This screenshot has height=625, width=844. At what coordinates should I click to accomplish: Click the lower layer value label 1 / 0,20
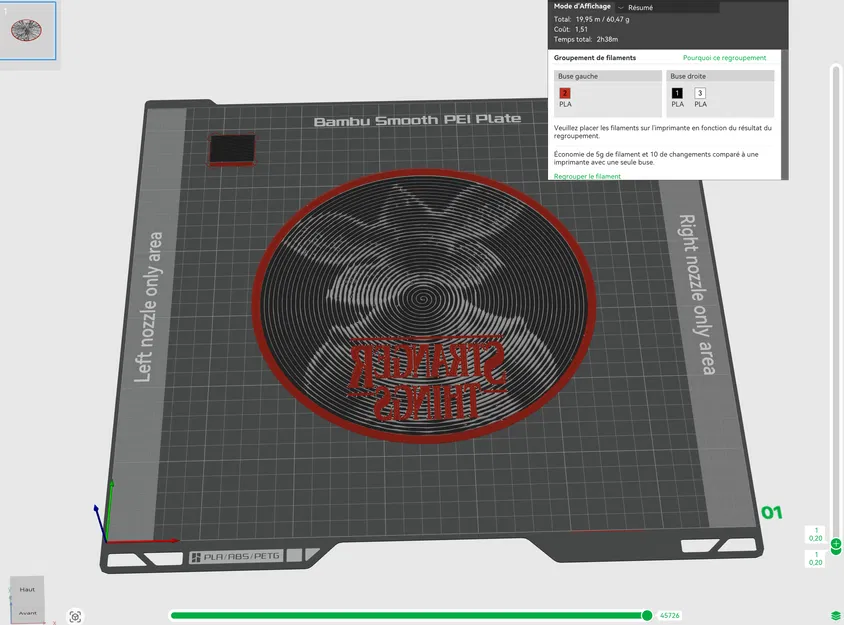coord(815,558)
